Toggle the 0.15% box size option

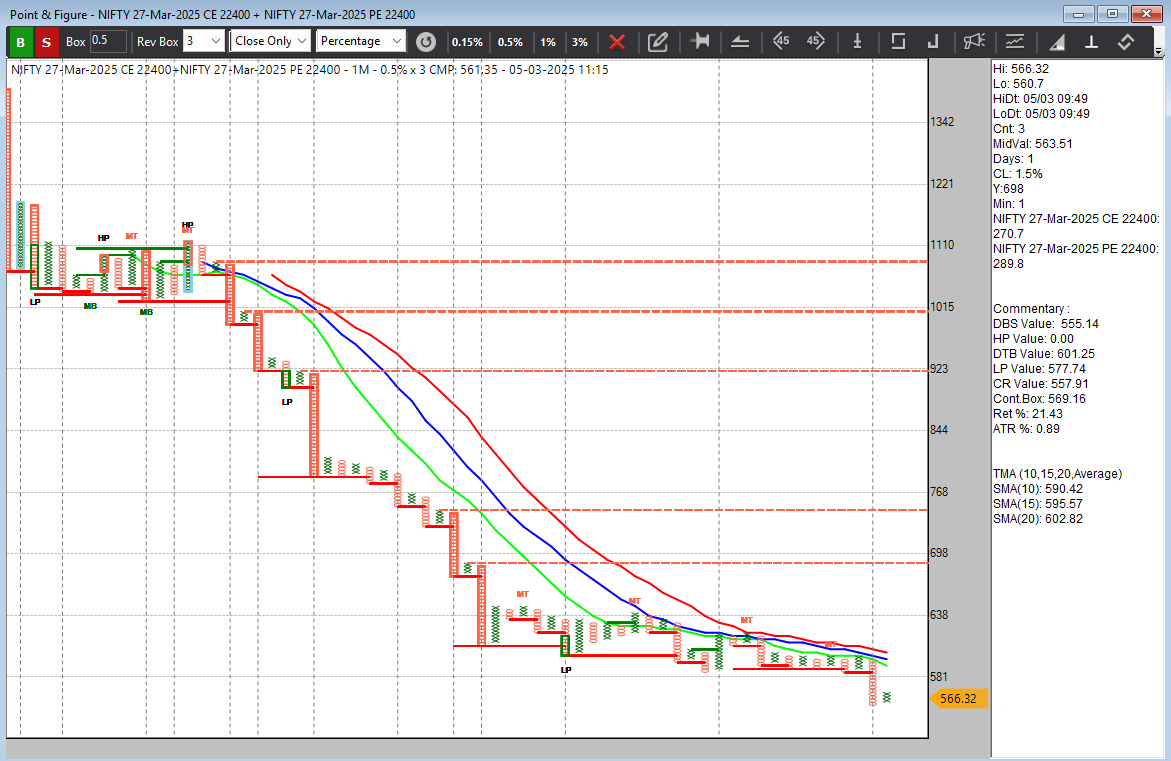466,43
